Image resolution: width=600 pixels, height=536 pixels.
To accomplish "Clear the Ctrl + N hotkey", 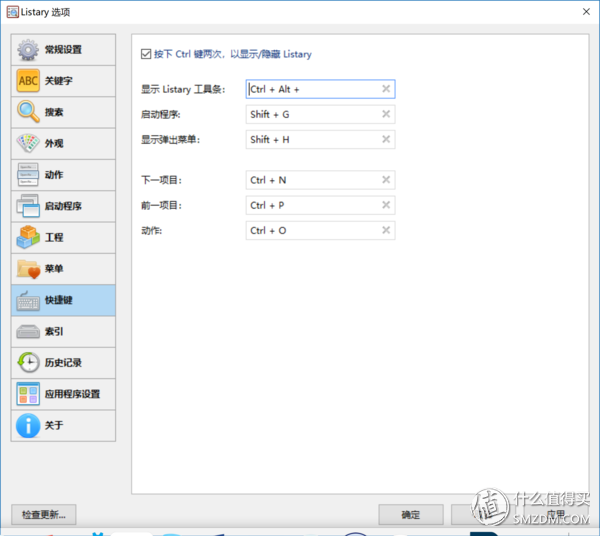I will click(x=386, y=180).
